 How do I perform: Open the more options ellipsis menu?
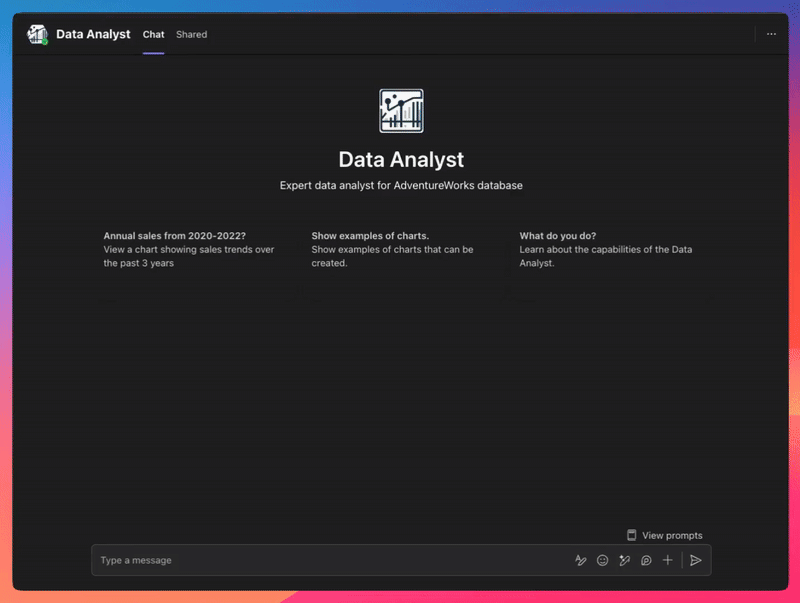(771, 34)
